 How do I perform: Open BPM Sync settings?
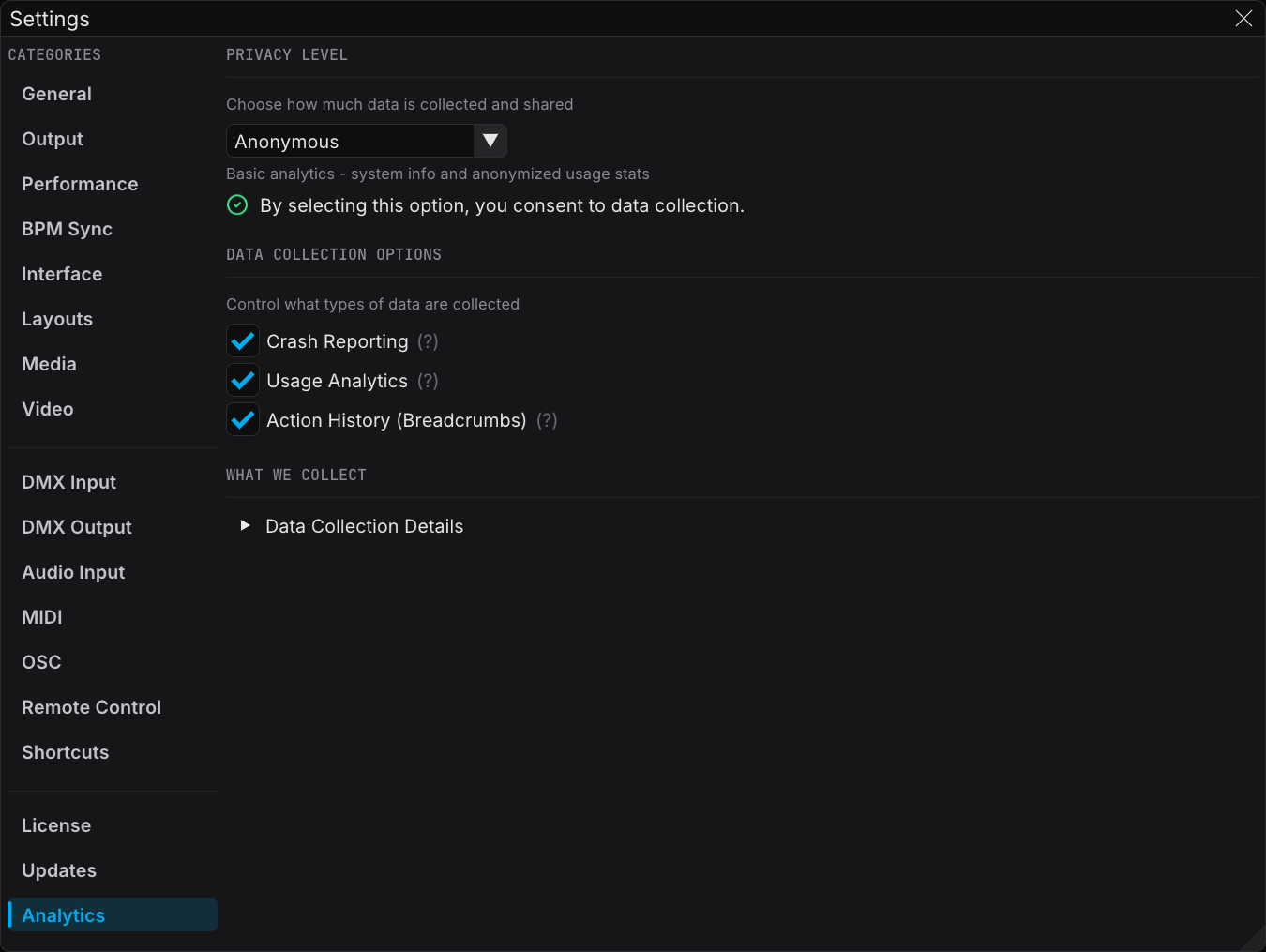coord(113,229)
